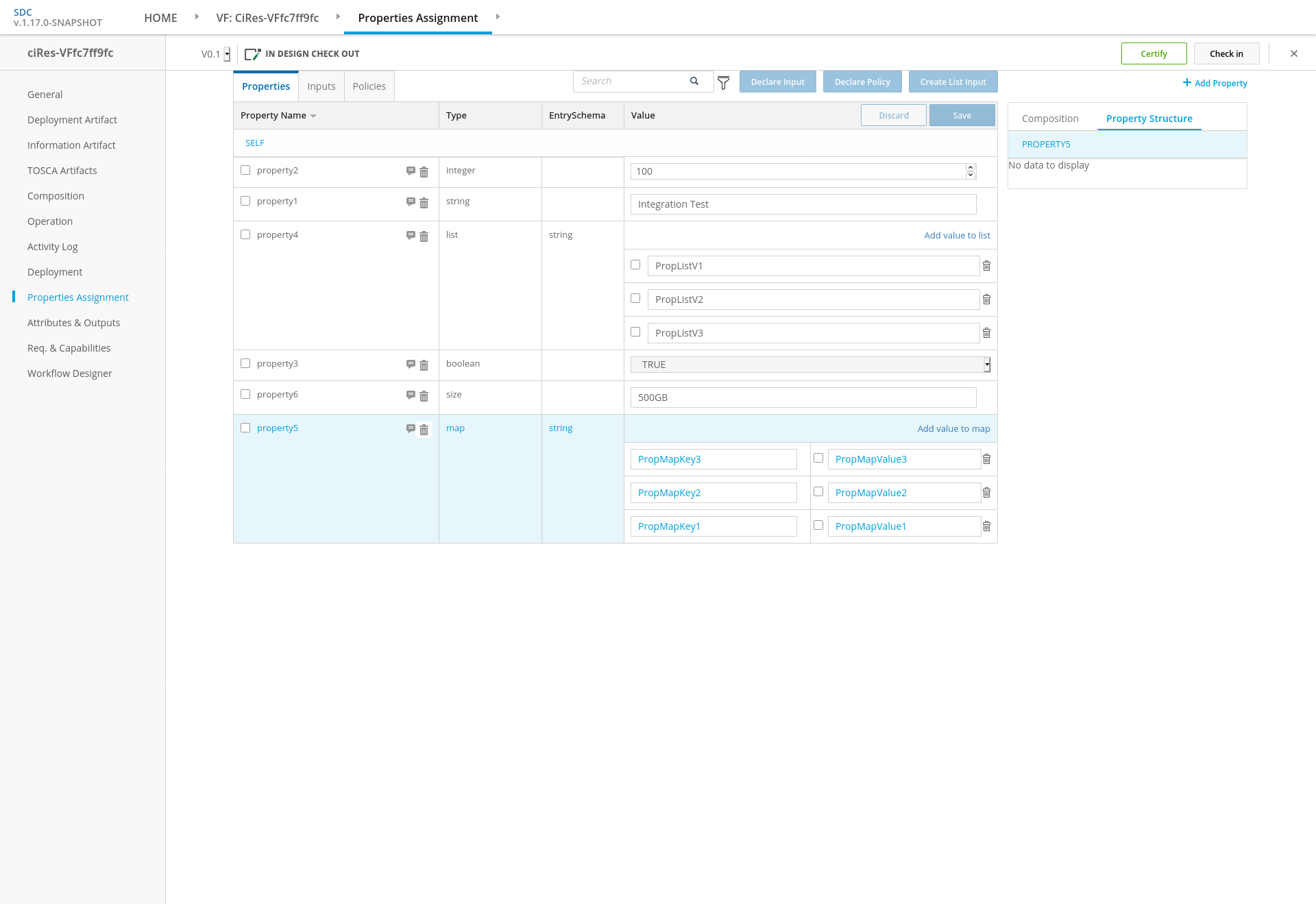Edit the 500GB size value field
The width and height of the screenshot is (1316, 904).
[x=803, y=398]
